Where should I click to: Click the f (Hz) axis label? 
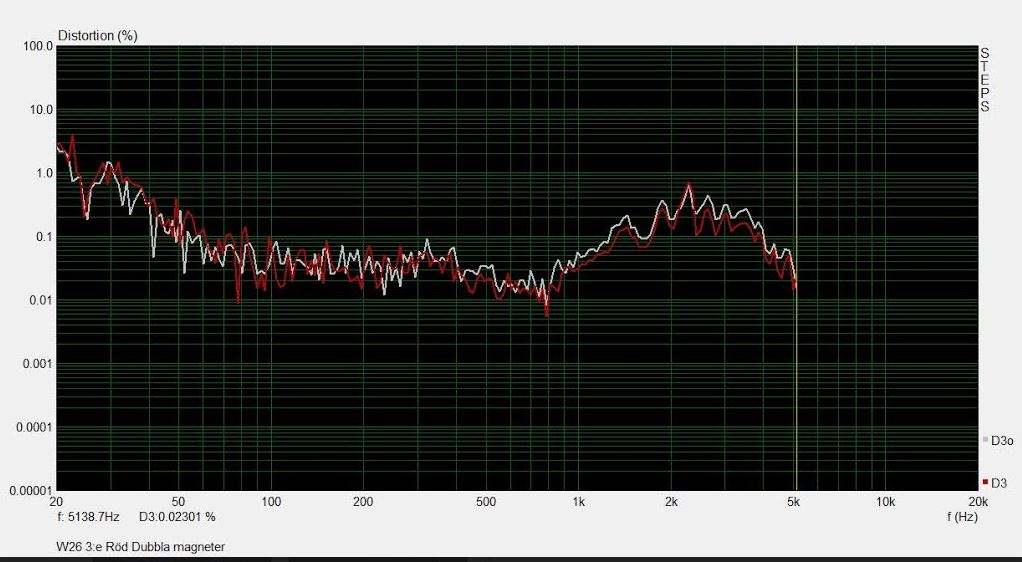point(961,517)
